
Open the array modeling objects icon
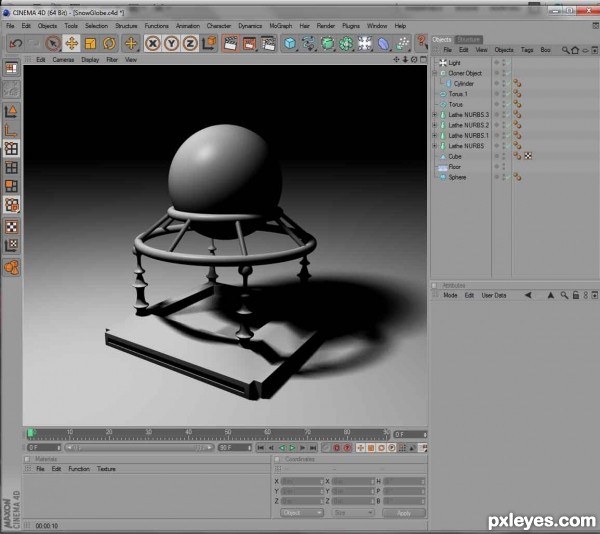pyautogui.click(x=346, y=44)
